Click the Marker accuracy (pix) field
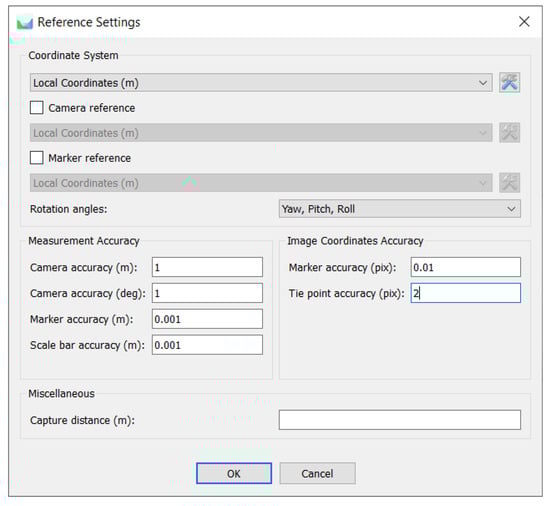The width and height of the screenshot is (550, 506). click(466, 267)
